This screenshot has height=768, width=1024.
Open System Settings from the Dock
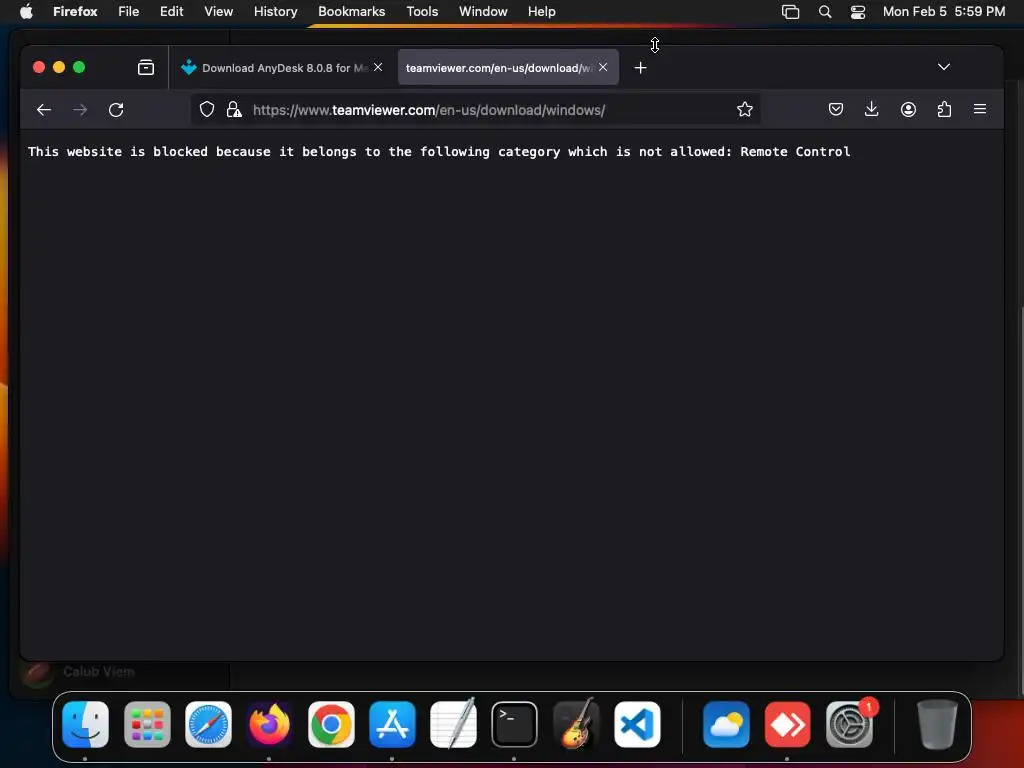[849, 724]
